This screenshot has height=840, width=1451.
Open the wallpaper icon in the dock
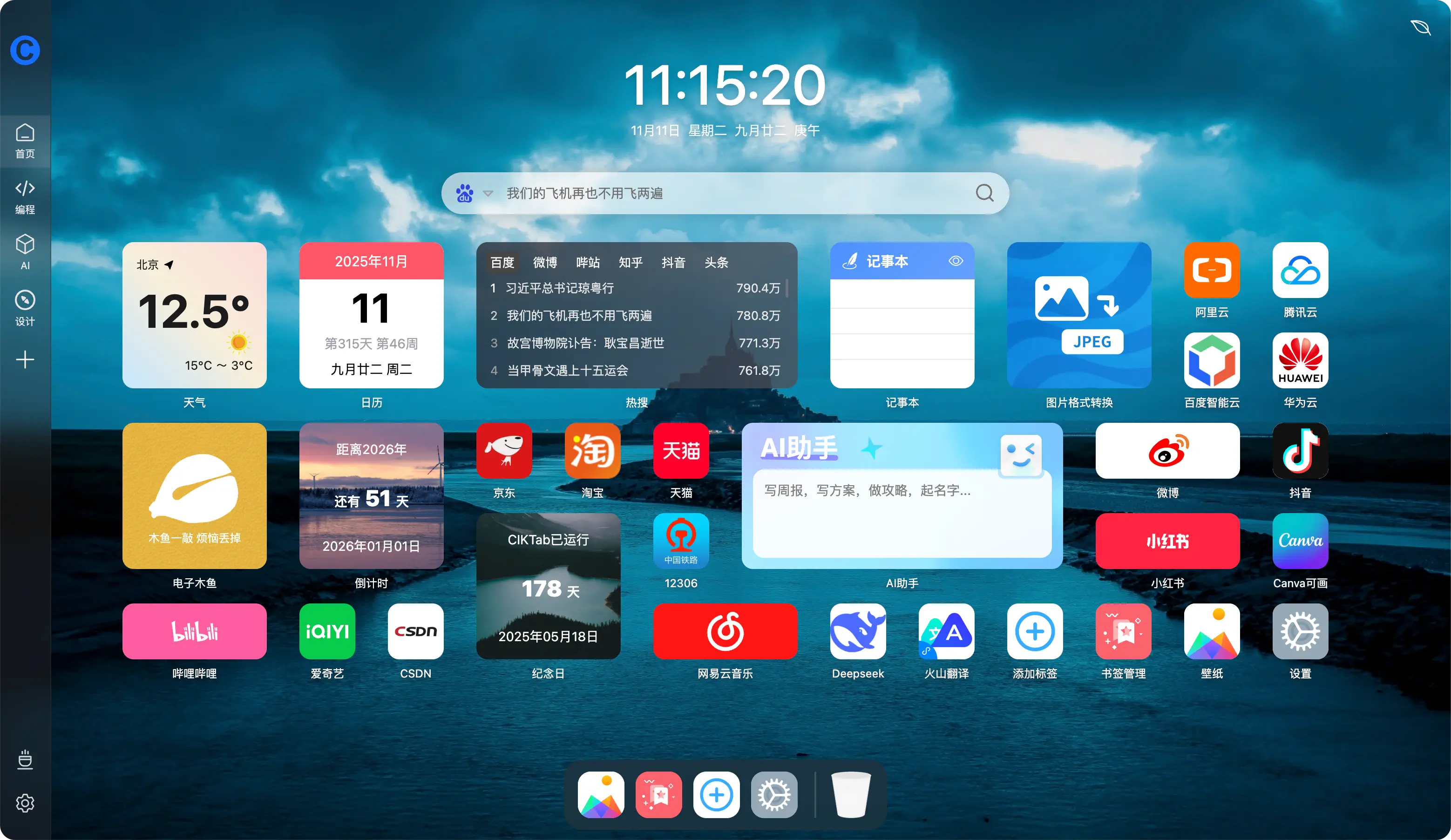601,794
